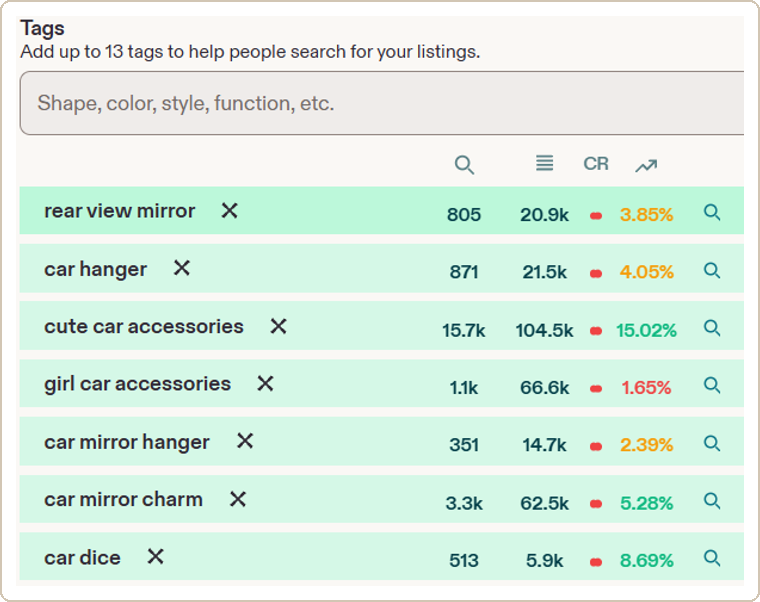Screen dimensions: 760x602
Task: Click the 3.85% trend value
Action: tap(647, 215)
